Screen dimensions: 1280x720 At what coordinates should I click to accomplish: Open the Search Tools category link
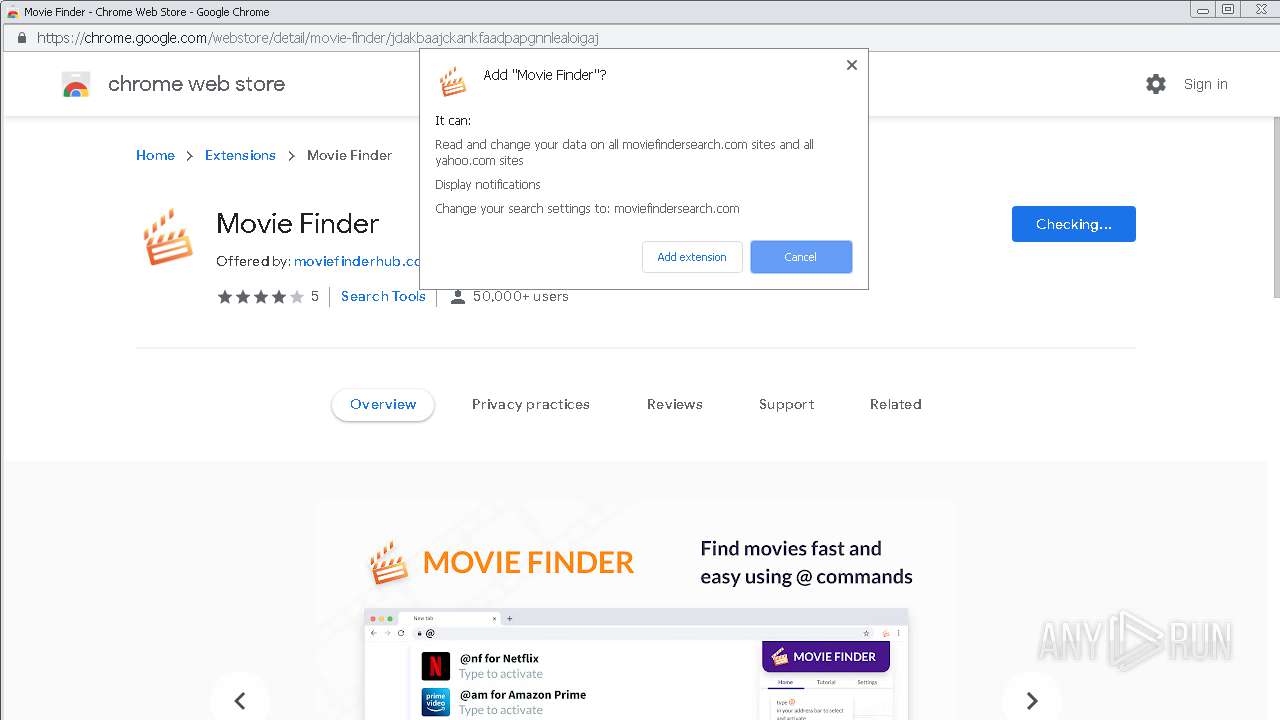pyautogui.click(x=383, y=296)
